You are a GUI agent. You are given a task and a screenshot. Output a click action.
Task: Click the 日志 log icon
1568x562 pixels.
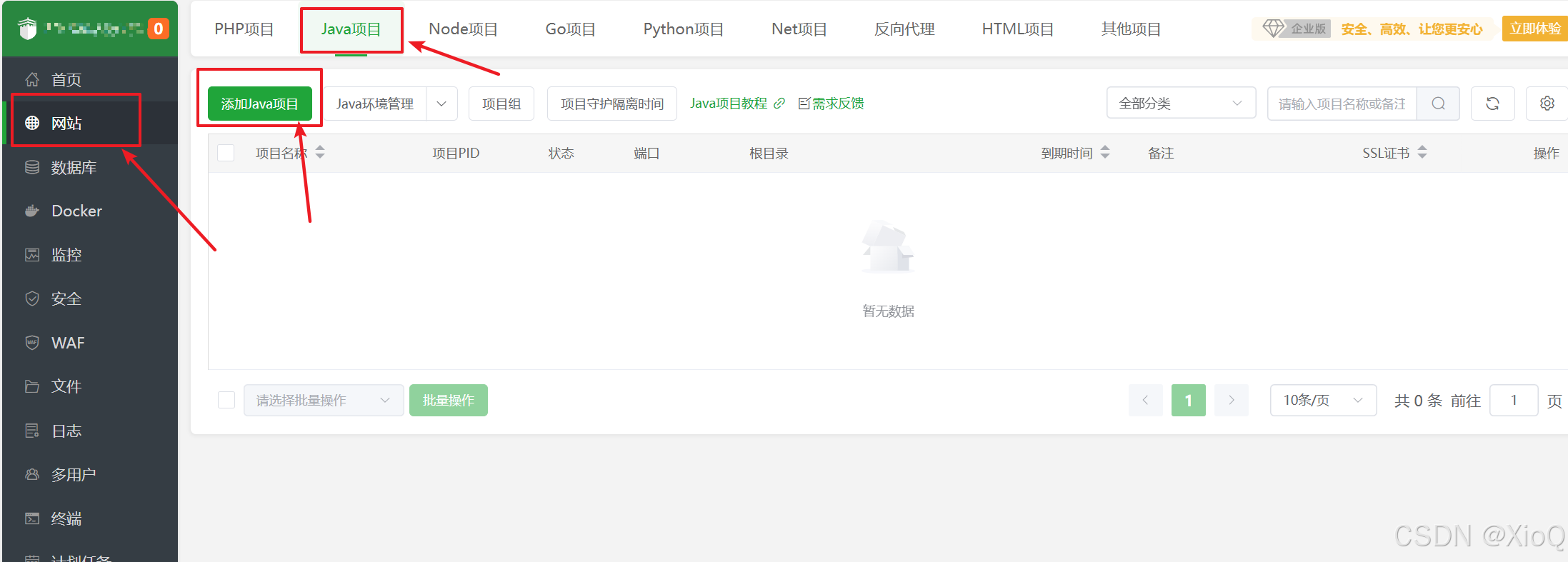32,431
